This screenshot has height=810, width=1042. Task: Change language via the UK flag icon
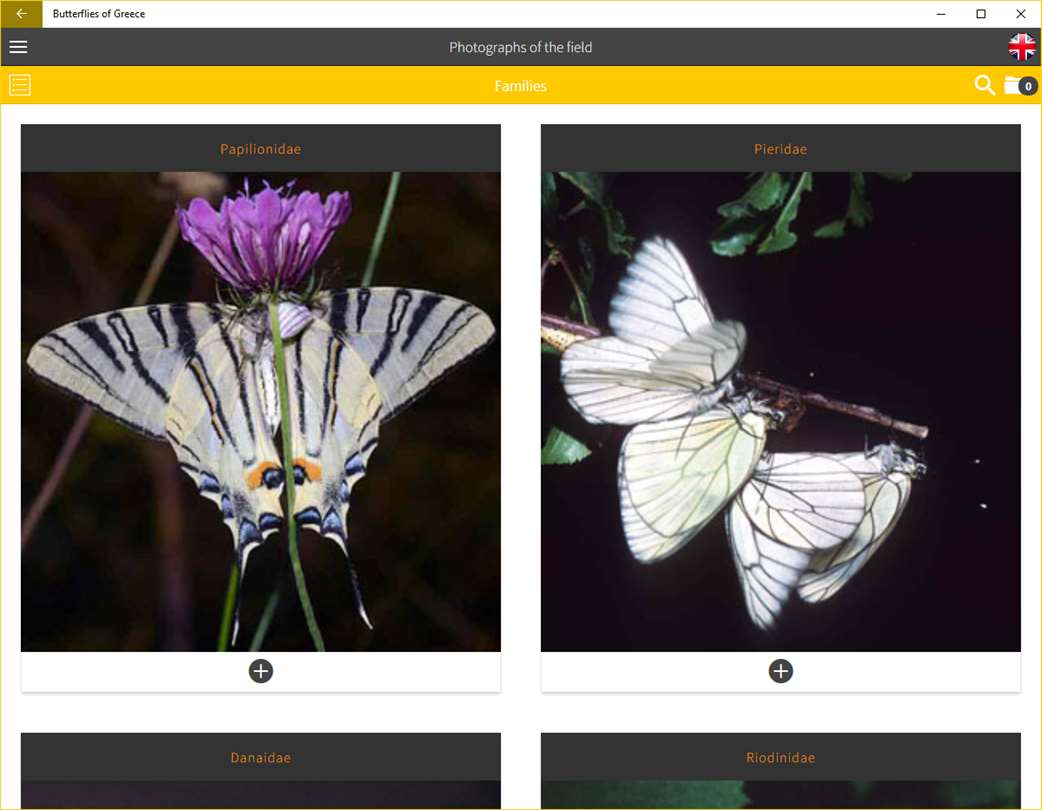(1021, 47)
